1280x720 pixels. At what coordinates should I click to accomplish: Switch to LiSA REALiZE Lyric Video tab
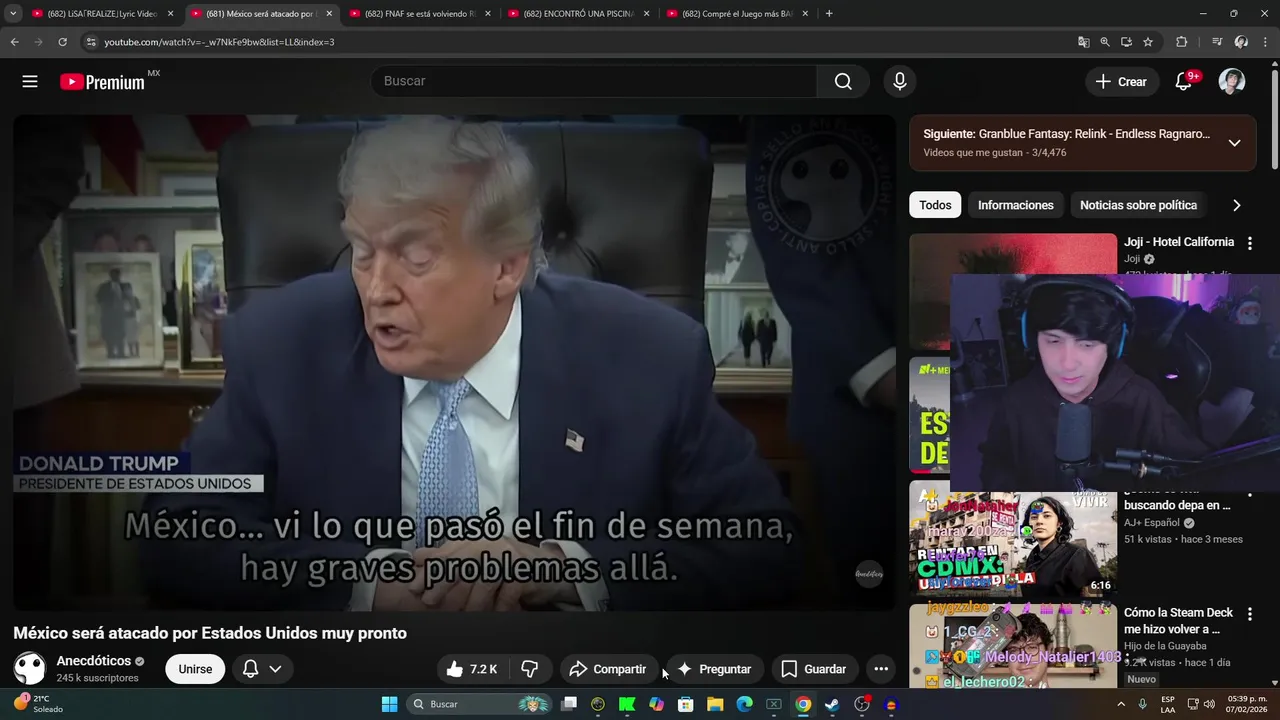[101, 14]
